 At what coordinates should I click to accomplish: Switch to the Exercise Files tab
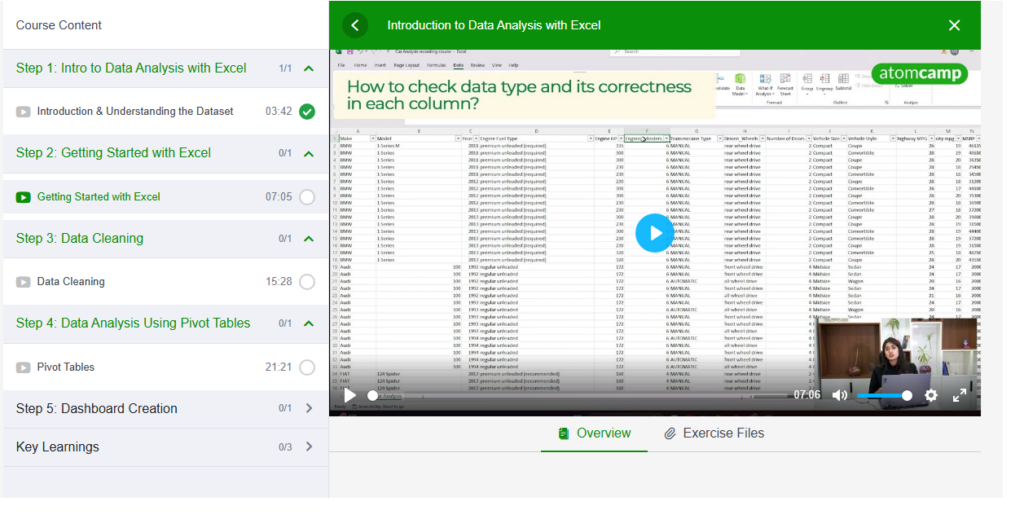point(713,433)
